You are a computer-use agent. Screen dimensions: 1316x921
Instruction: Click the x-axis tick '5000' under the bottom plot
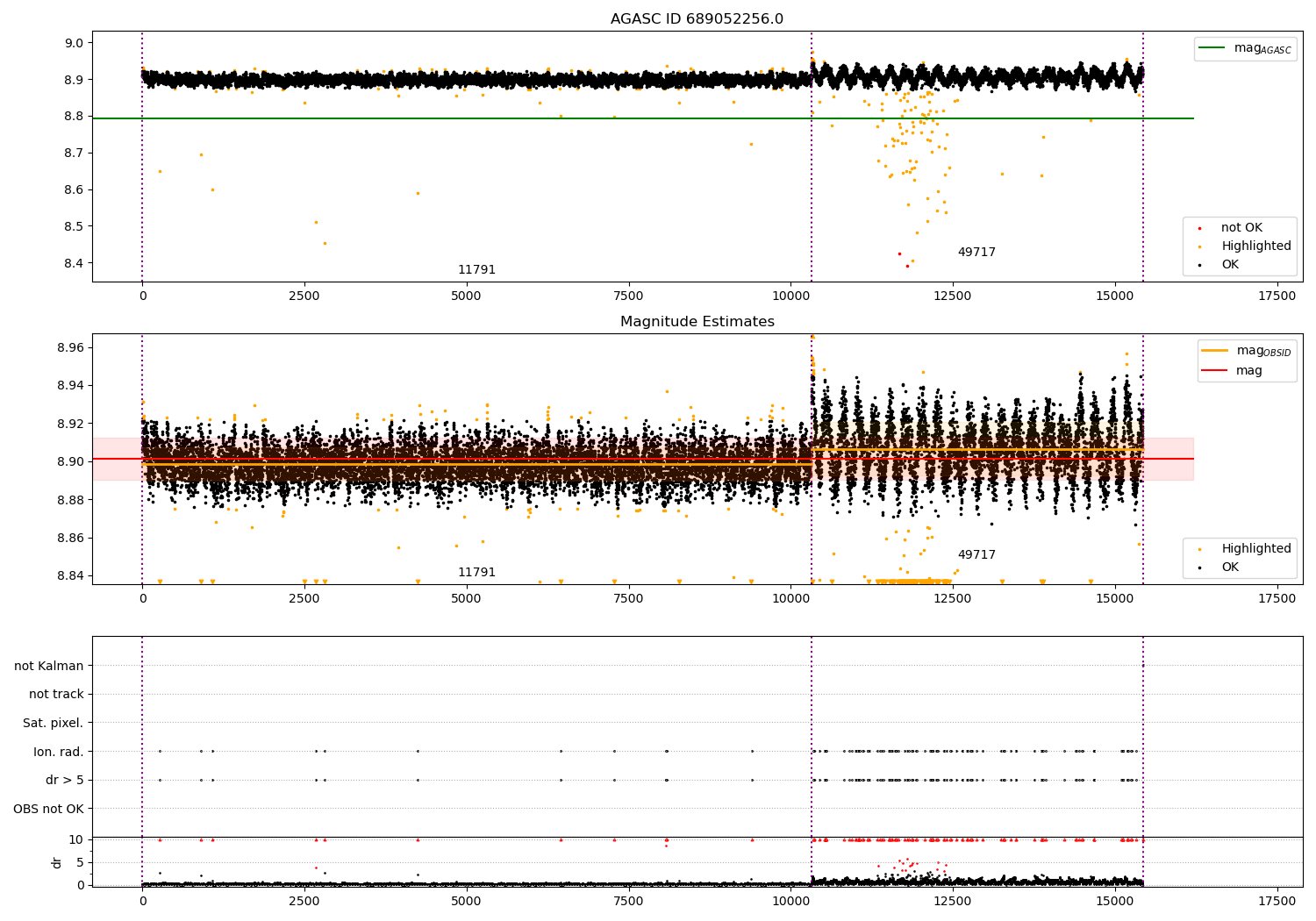point(467,900)
